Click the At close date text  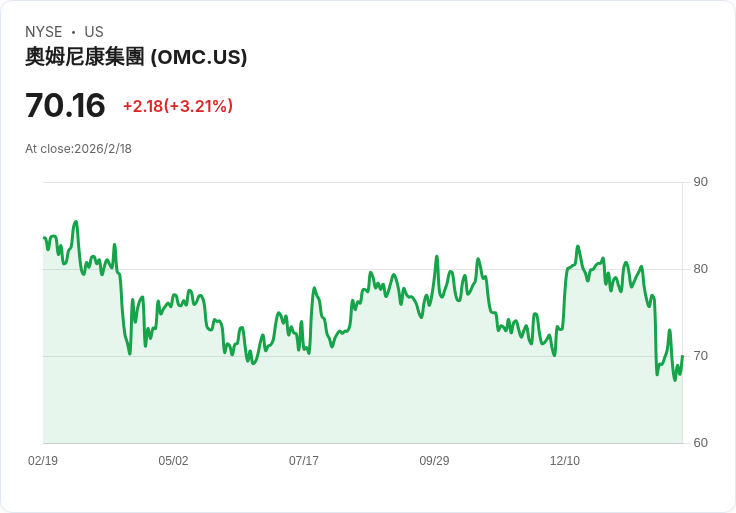pyautogui.click(x=78, y=149)
